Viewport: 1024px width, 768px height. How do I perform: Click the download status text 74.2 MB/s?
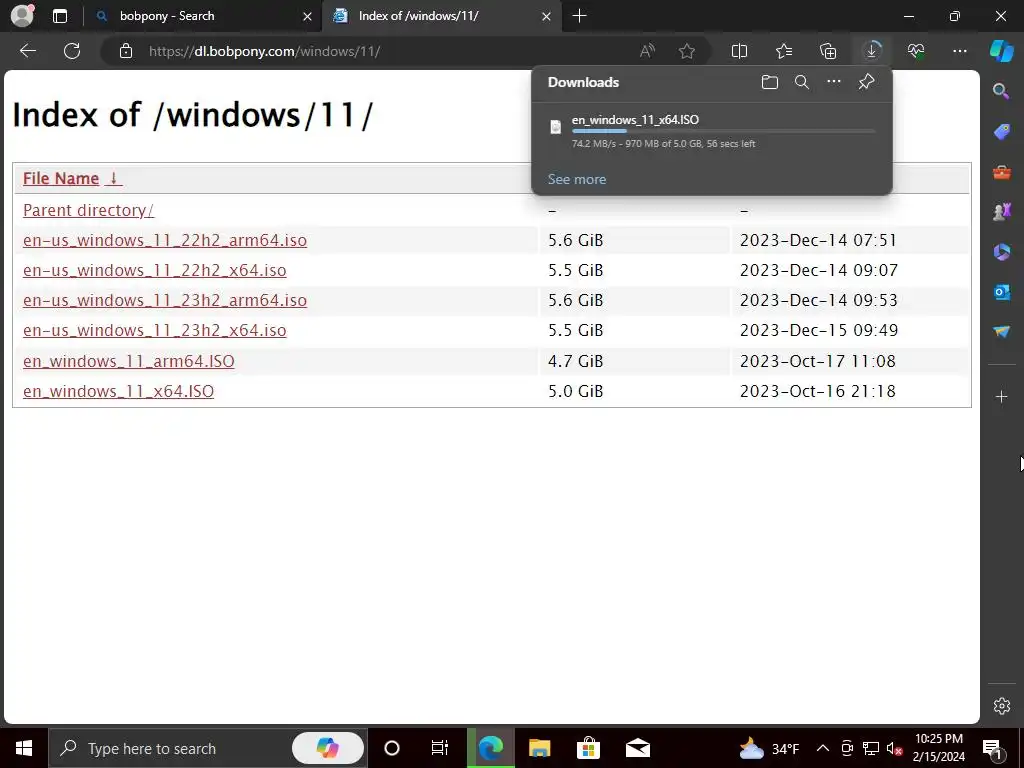[664, 144]
